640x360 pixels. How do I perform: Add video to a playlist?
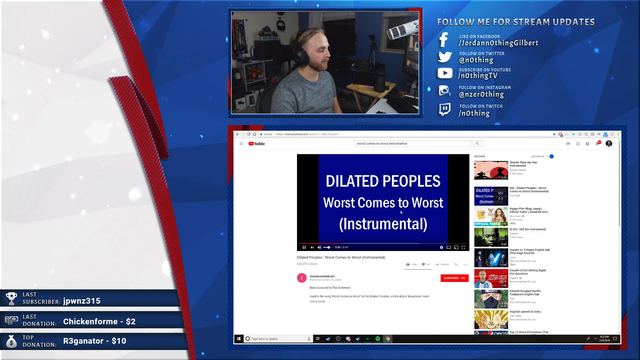tap(456, 264)
